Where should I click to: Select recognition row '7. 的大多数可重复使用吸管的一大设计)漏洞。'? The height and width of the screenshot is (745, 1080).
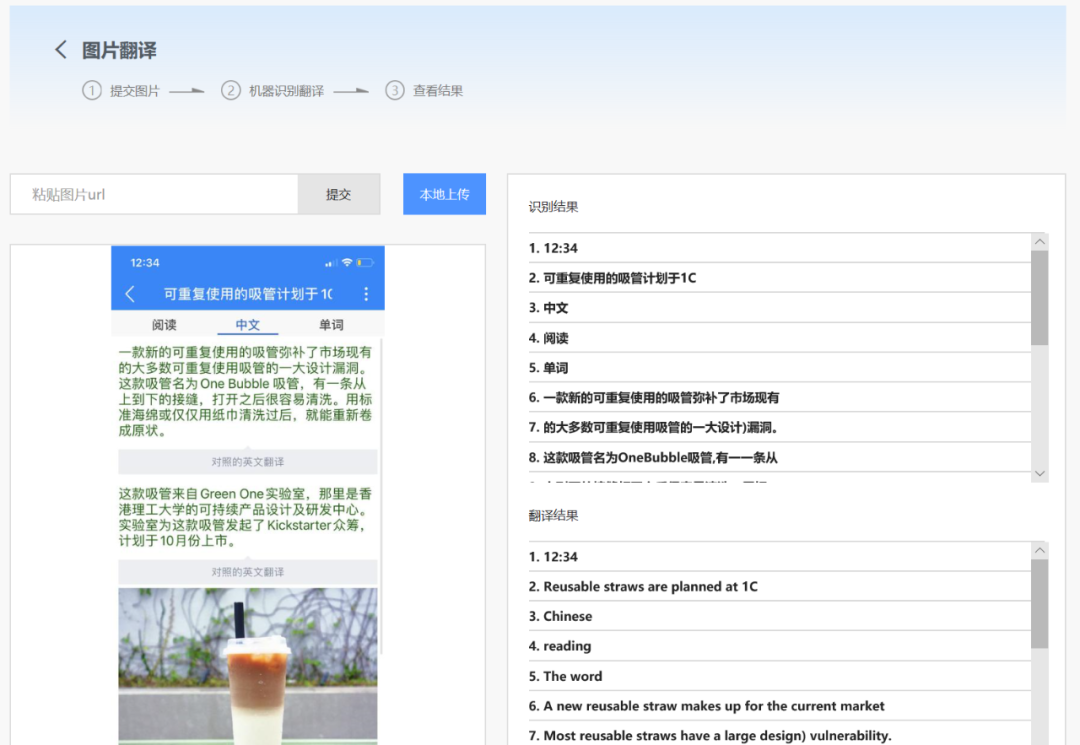(x=780, y=427)
